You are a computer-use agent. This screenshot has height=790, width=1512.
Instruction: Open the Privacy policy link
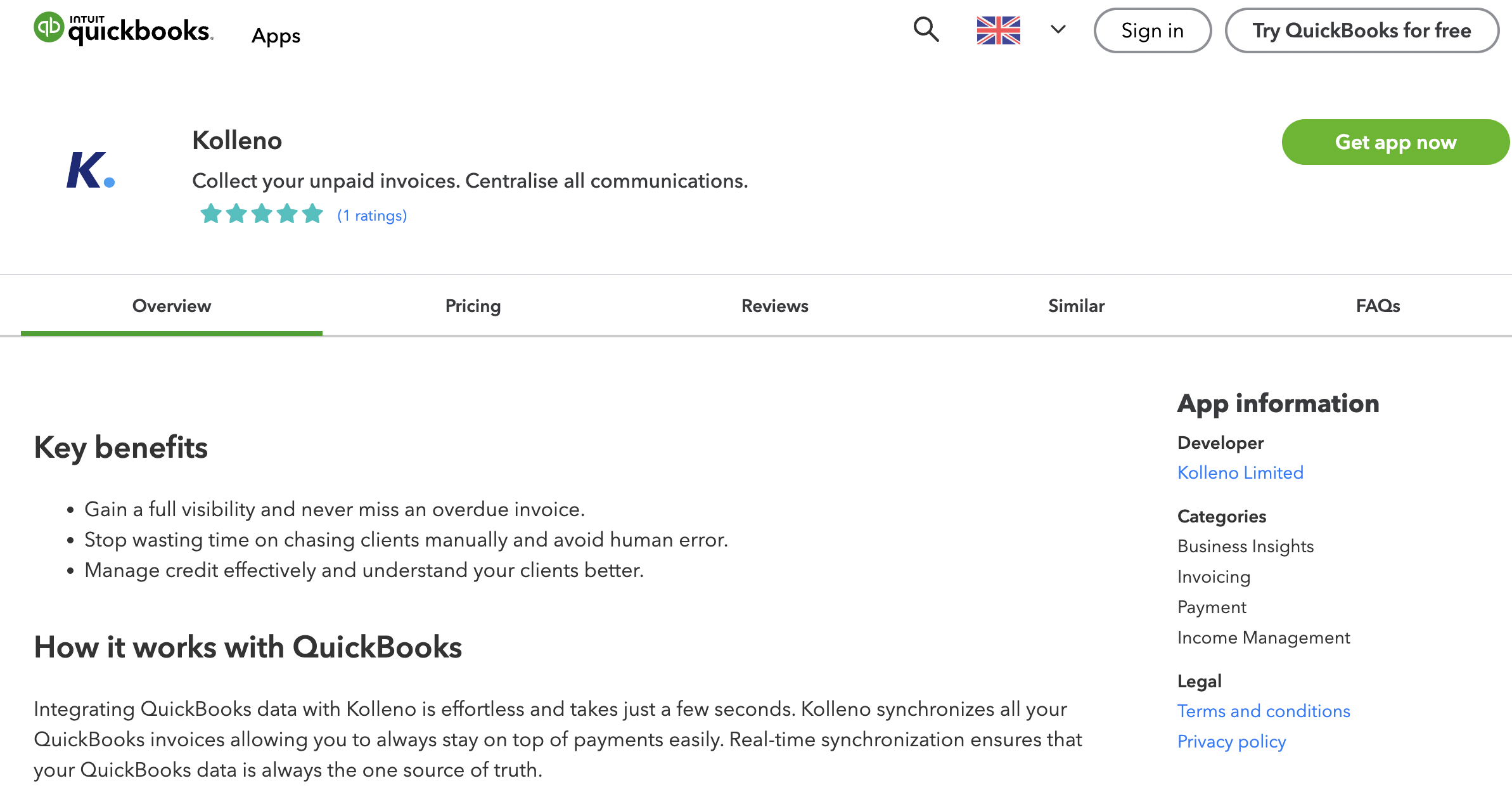1231,742
